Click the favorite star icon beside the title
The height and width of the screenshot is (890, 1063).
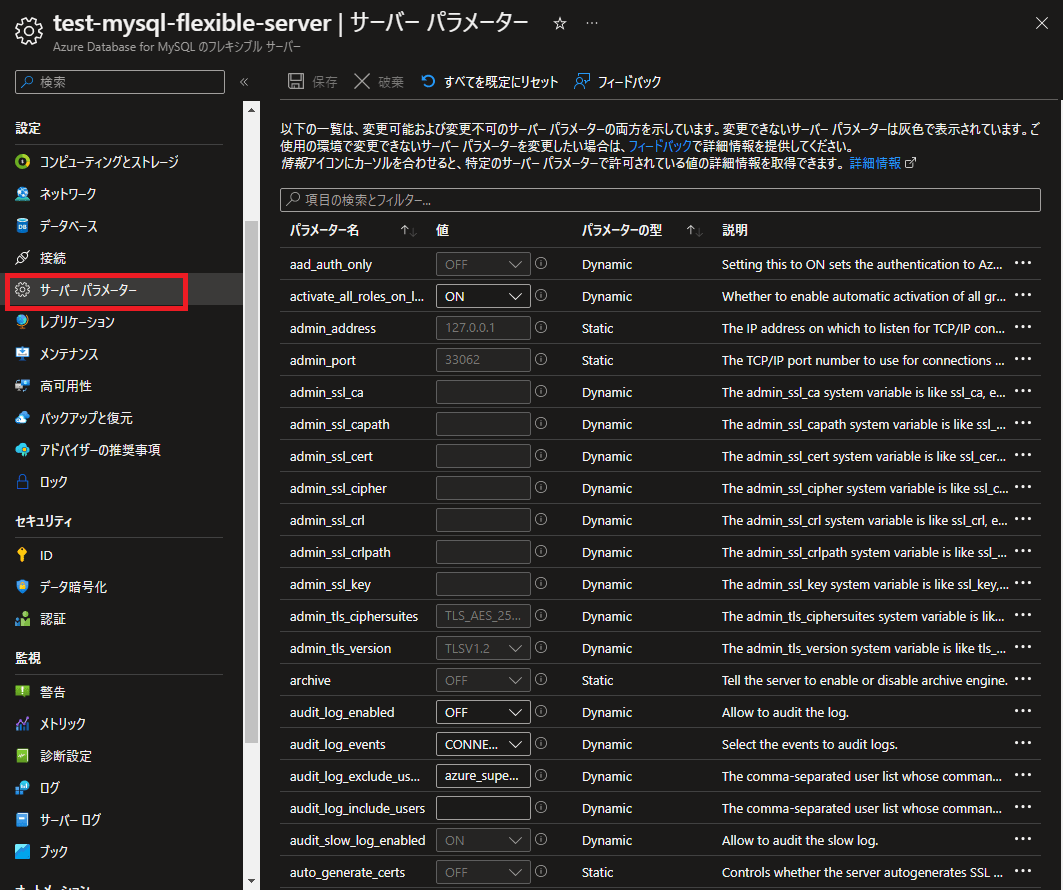pos(559,24)
